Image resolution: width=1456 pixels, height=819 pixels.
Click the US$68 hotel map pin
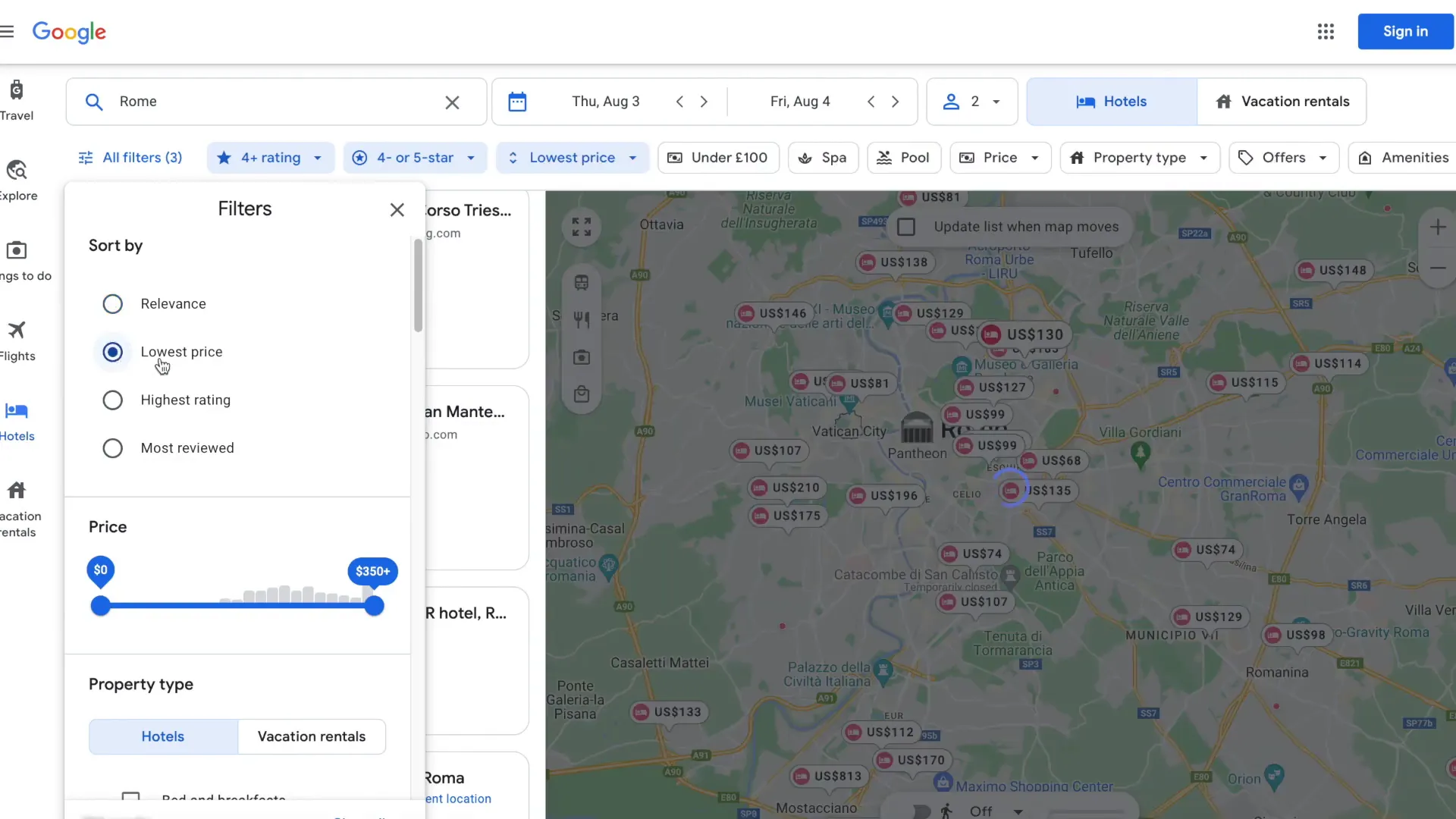pyautogui.click(x=1051, y=460)
